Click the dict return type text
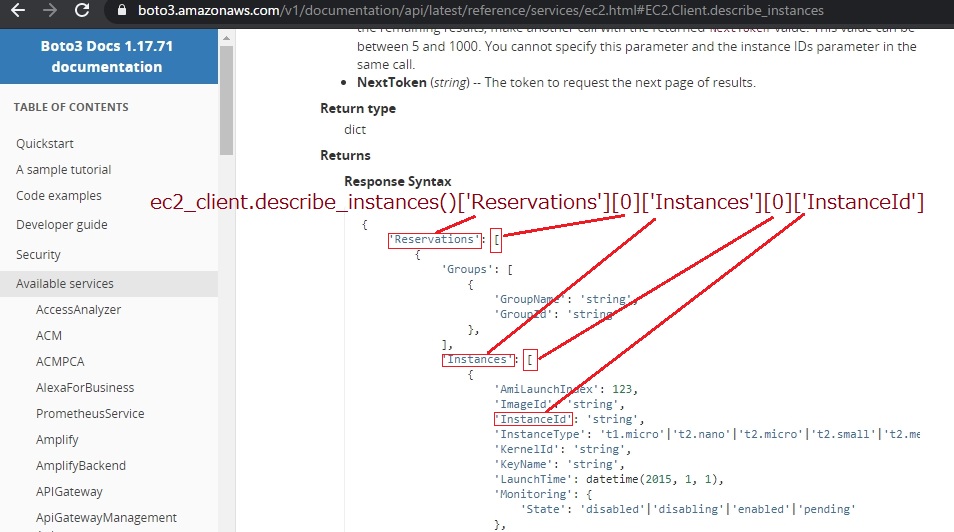Viewport: 954px width, 532px height. (x=355, y=130)
